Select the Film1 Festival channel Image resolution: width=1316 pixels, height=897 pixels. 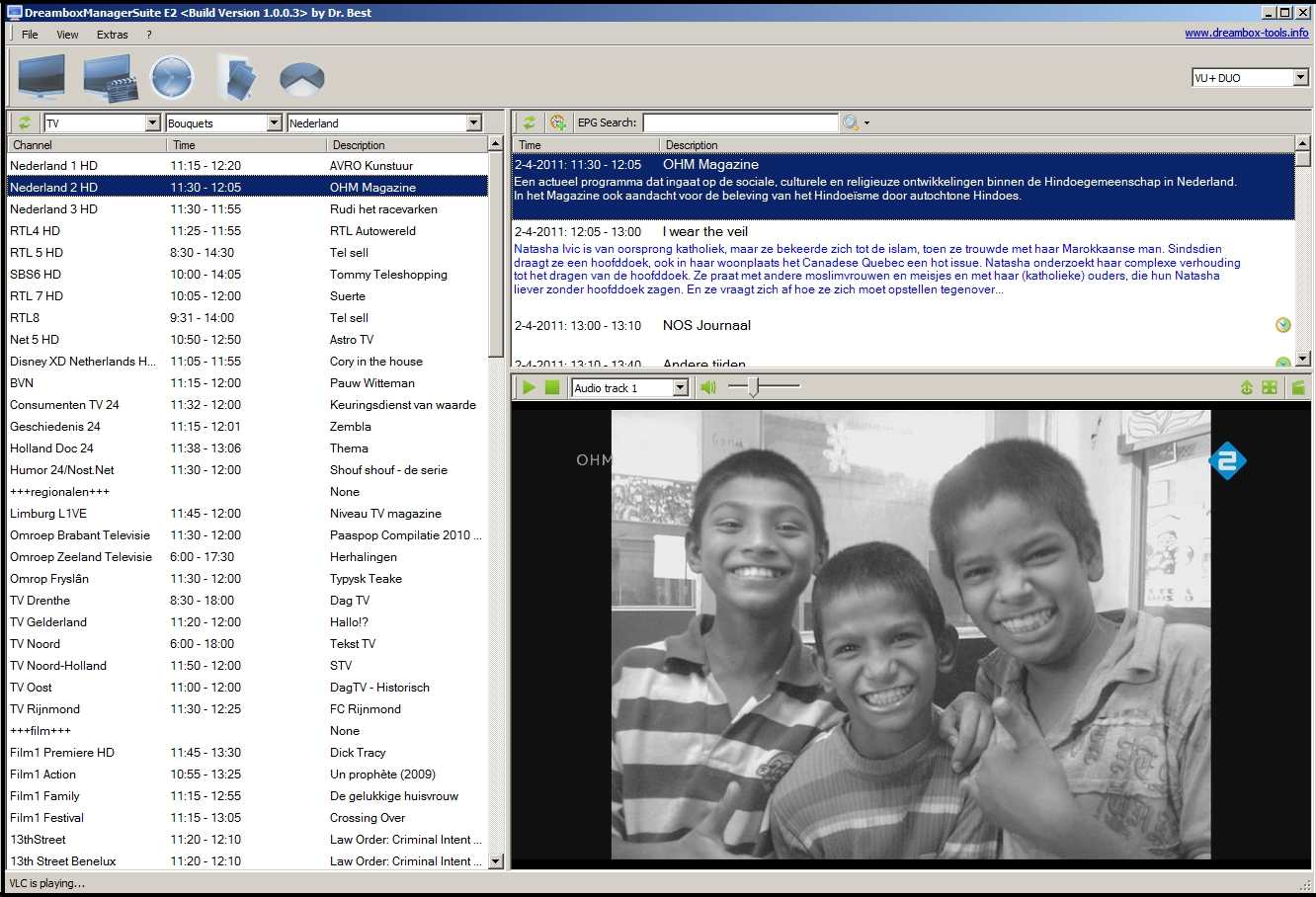[247, 818]
